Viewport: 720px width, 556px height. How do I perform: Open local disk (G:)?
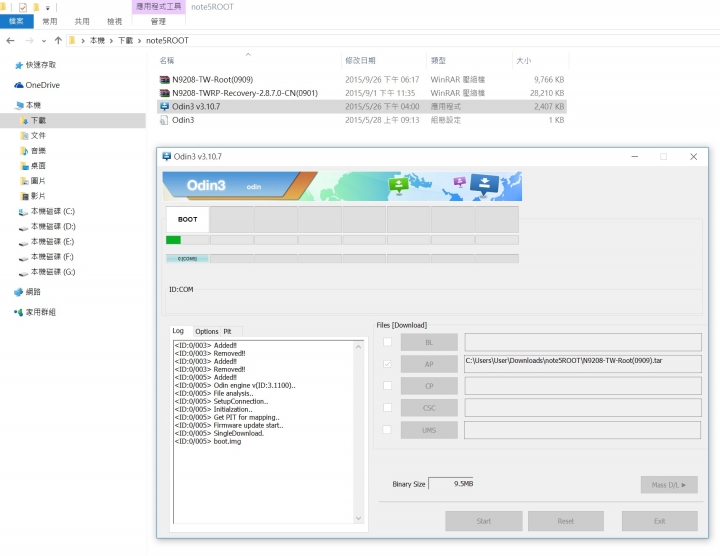click(x=47, y=272)
